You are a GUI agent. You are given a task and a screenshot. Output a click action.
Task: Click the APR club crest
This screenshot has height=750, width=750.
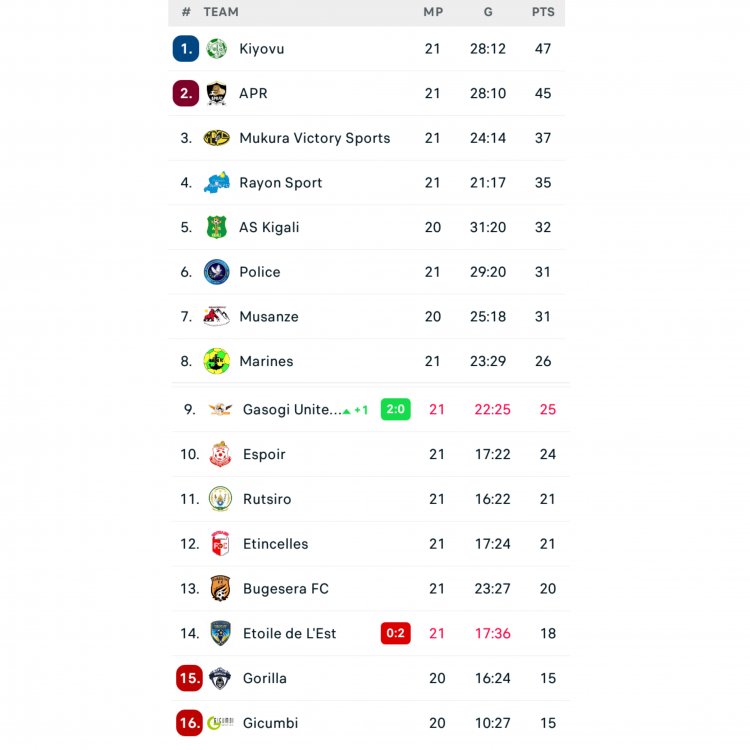pyautogui.click(x=217, y=94)
